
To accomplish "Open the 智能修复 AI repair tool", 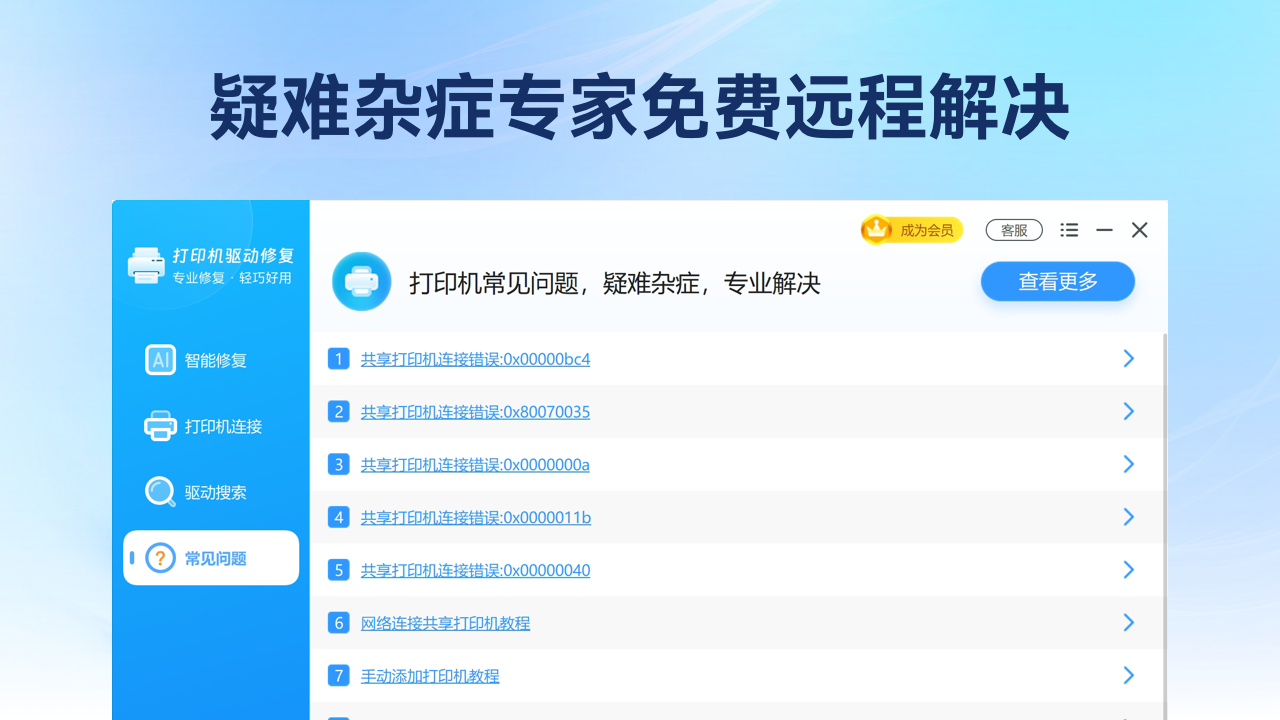I will coord(160,360).
